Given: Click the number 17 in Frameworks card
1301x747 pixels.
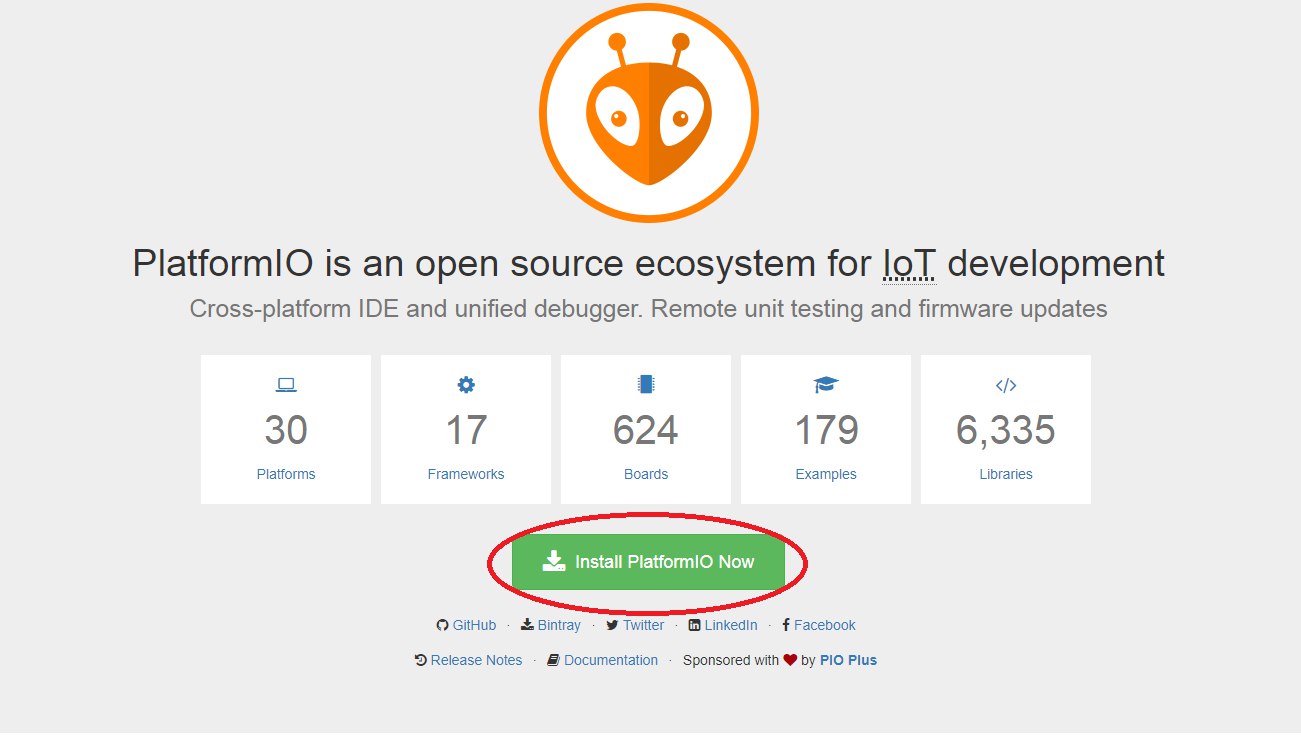Looking at the screenshot, I should pyautogui.click(x=466, y=430).
